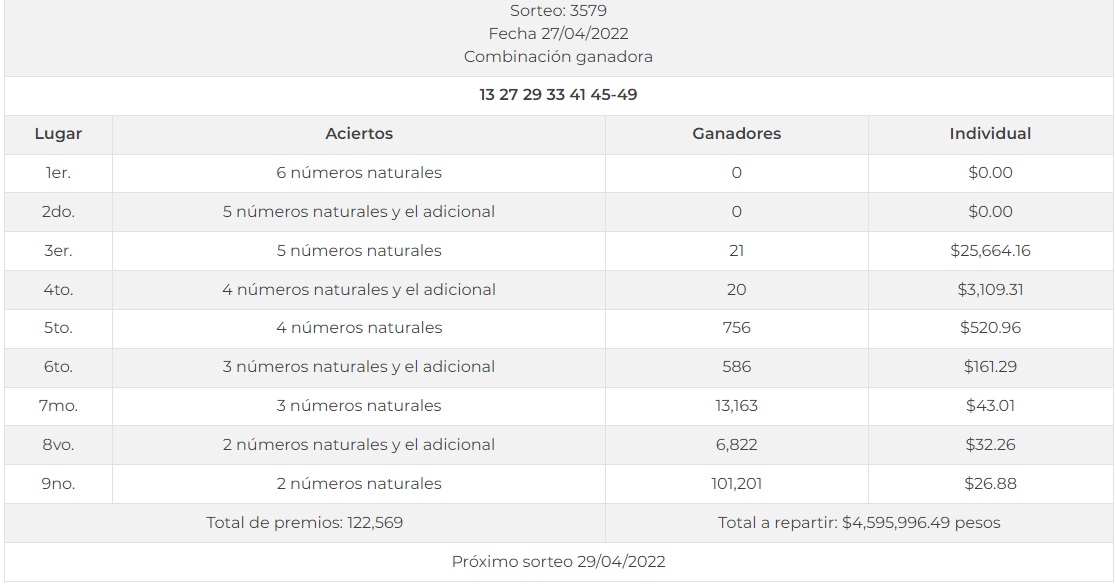This screenshot has height=585, width=1115.
Task: Click the 756 winners cell
Action: [x=736, y=328]
